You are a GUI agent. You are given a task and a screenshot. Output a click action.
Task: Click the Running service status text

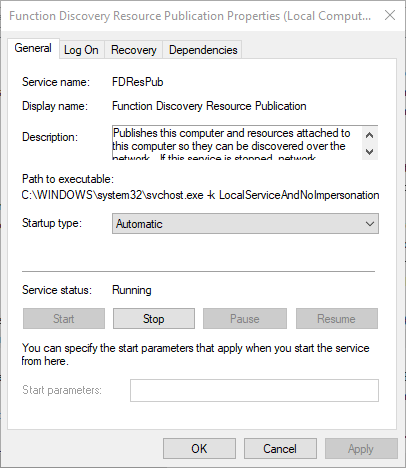click(x=132, y=290)
